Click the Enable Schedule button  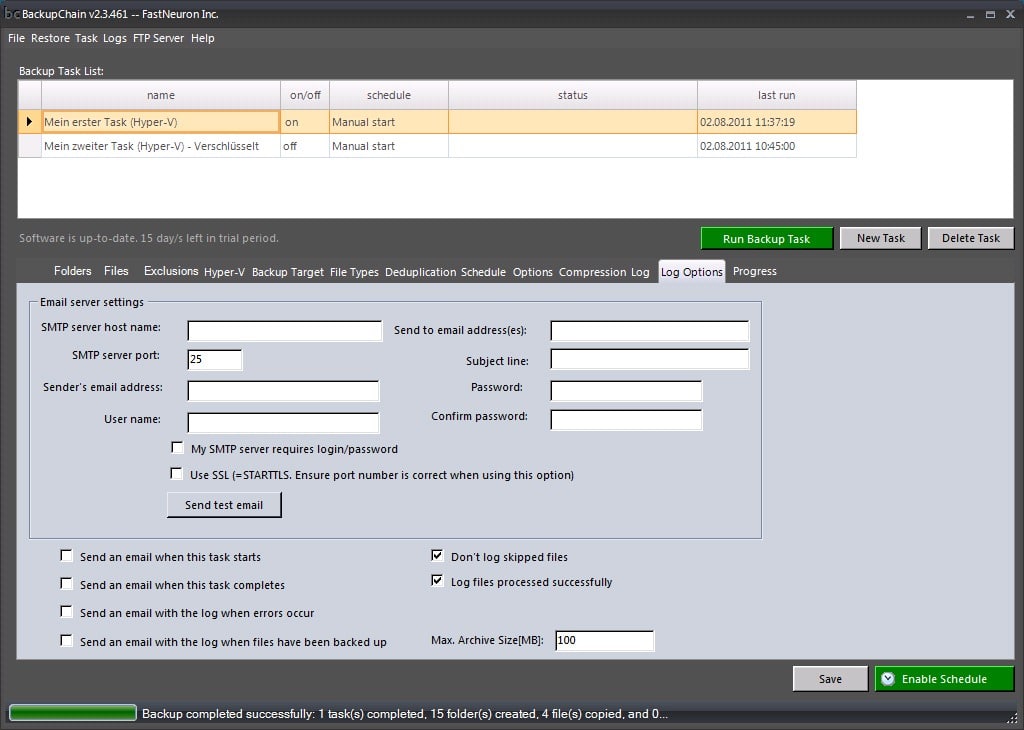tap(944, 679)
